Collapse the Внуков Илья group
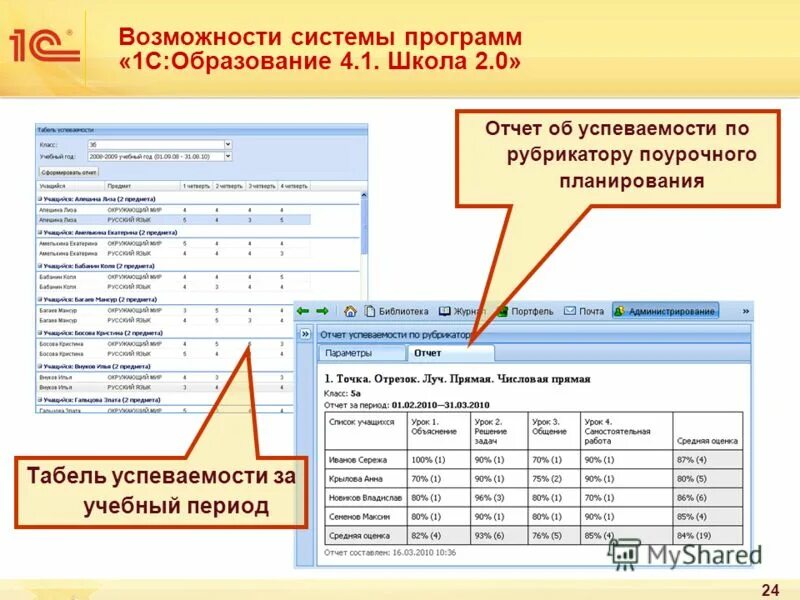The width and height of the screenshot is (800, 600). tap(40, 366)
